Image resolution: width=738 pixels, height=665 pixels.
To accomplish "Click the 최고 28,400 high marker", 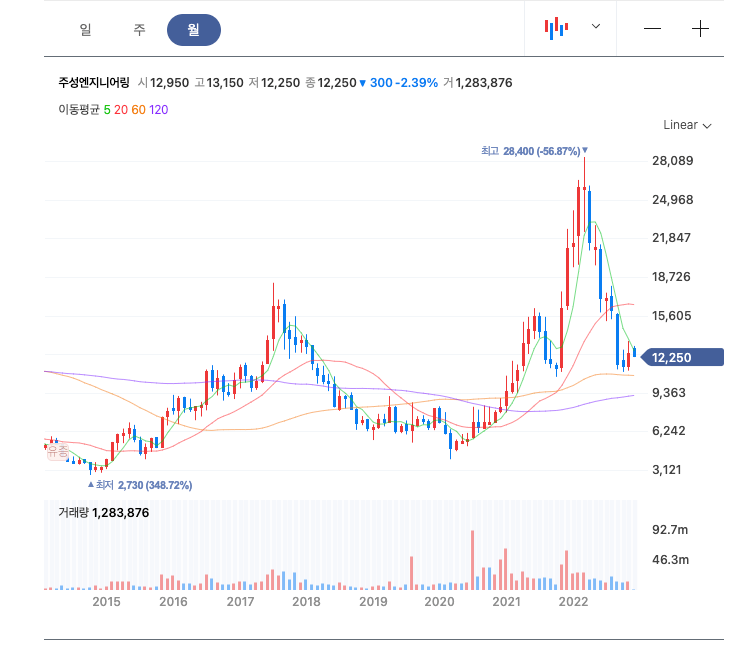I will (534, 151).
